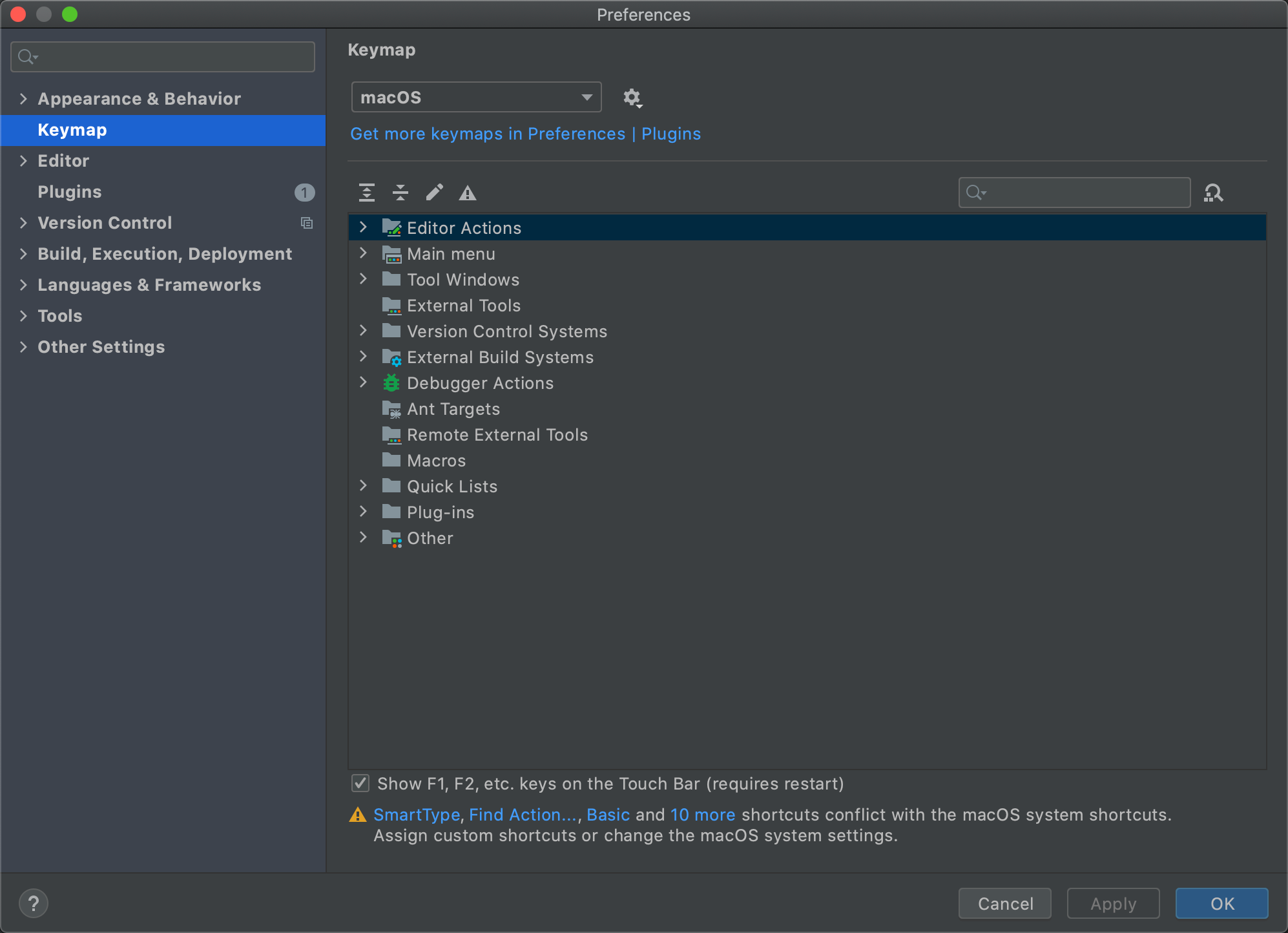The height and width of the screenshot is (933, 1288).
Task: Click Find Actions by Shortcut icon
Action: (x=1213, y=193)
